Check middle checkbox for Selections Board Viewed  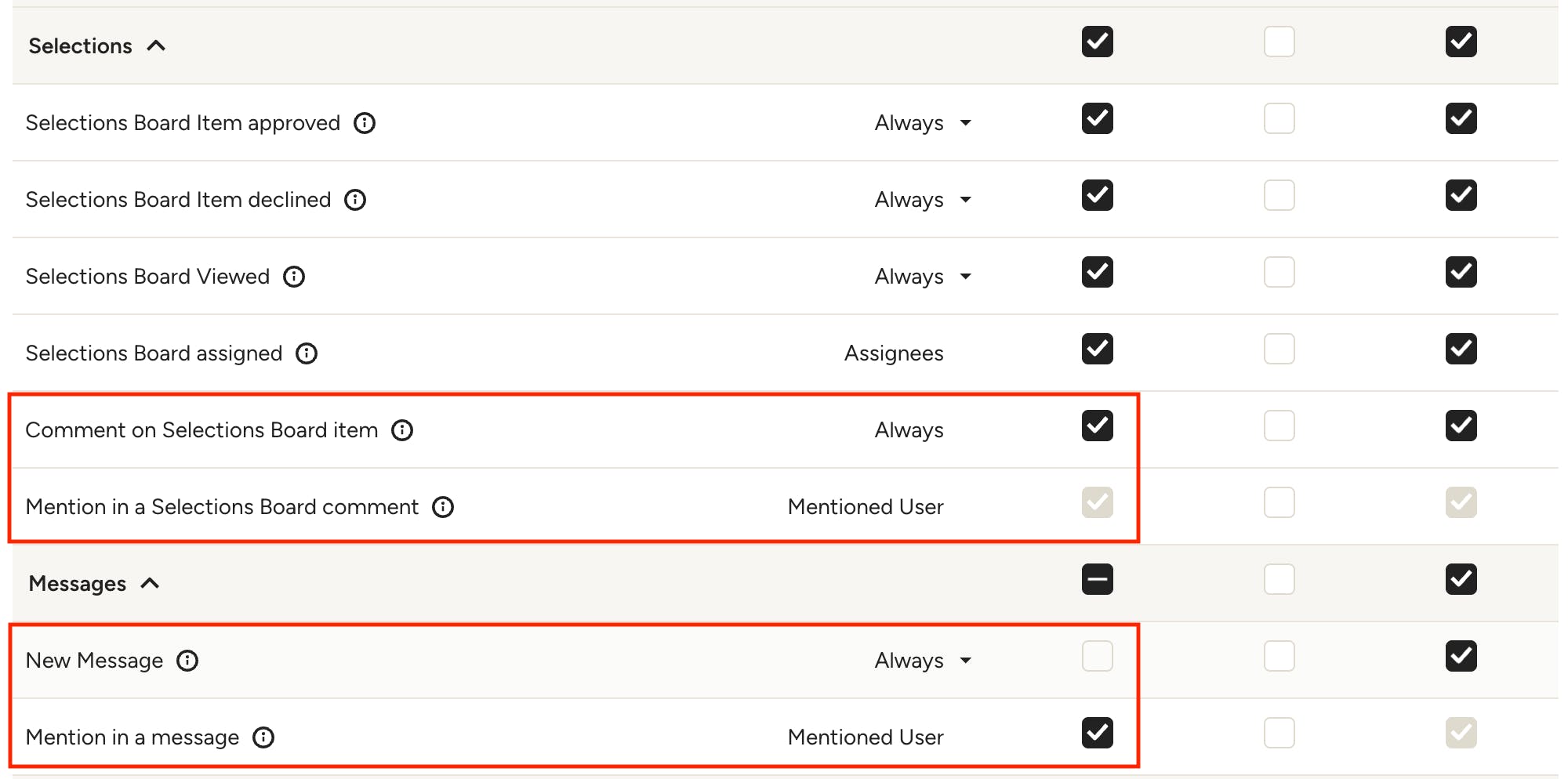pos(1279,272)
